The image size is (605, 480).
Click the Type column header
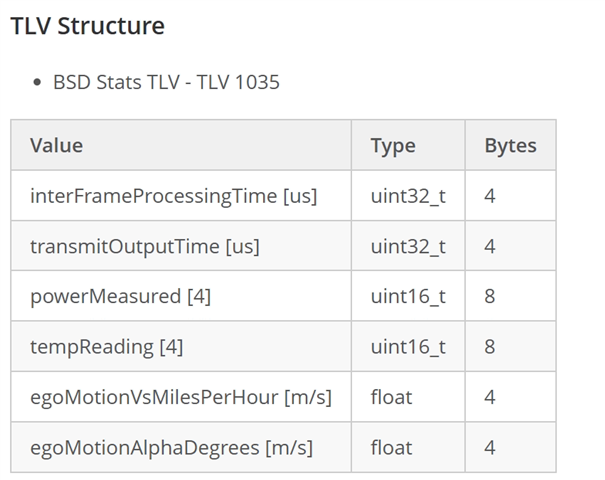pos(392,145)
